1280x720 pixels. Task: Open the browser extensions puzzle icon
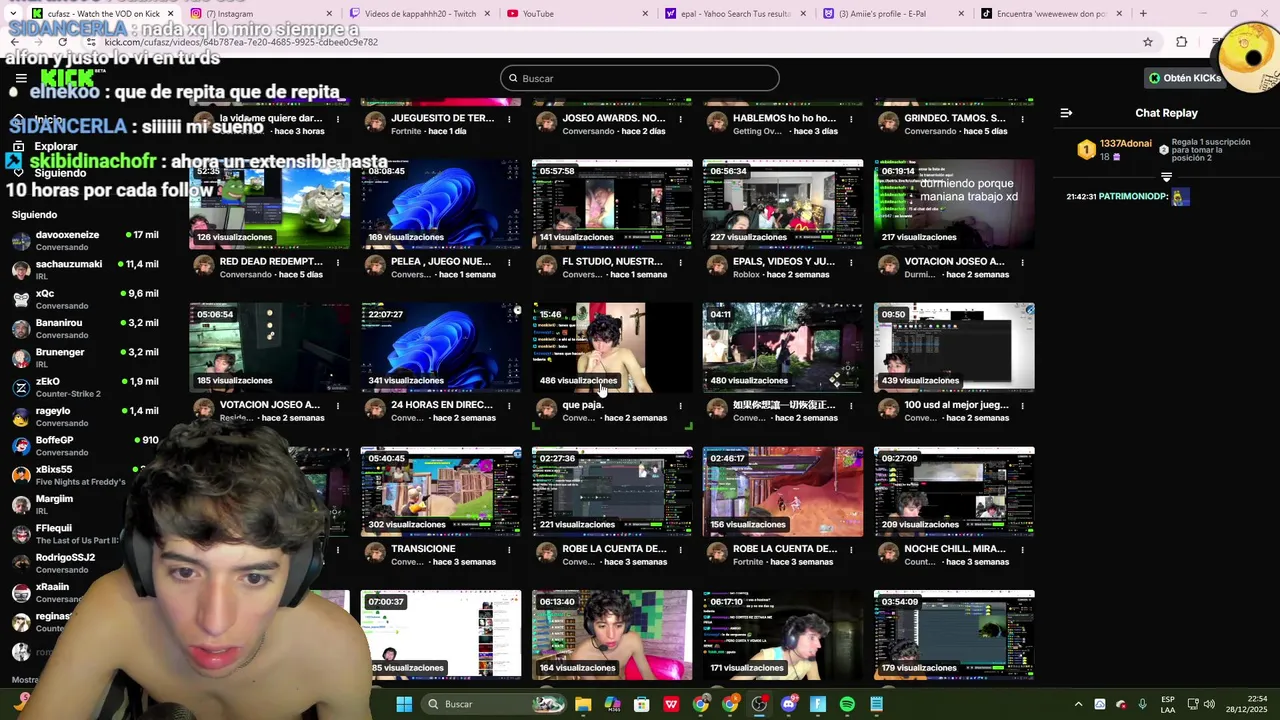(1182, 42)
